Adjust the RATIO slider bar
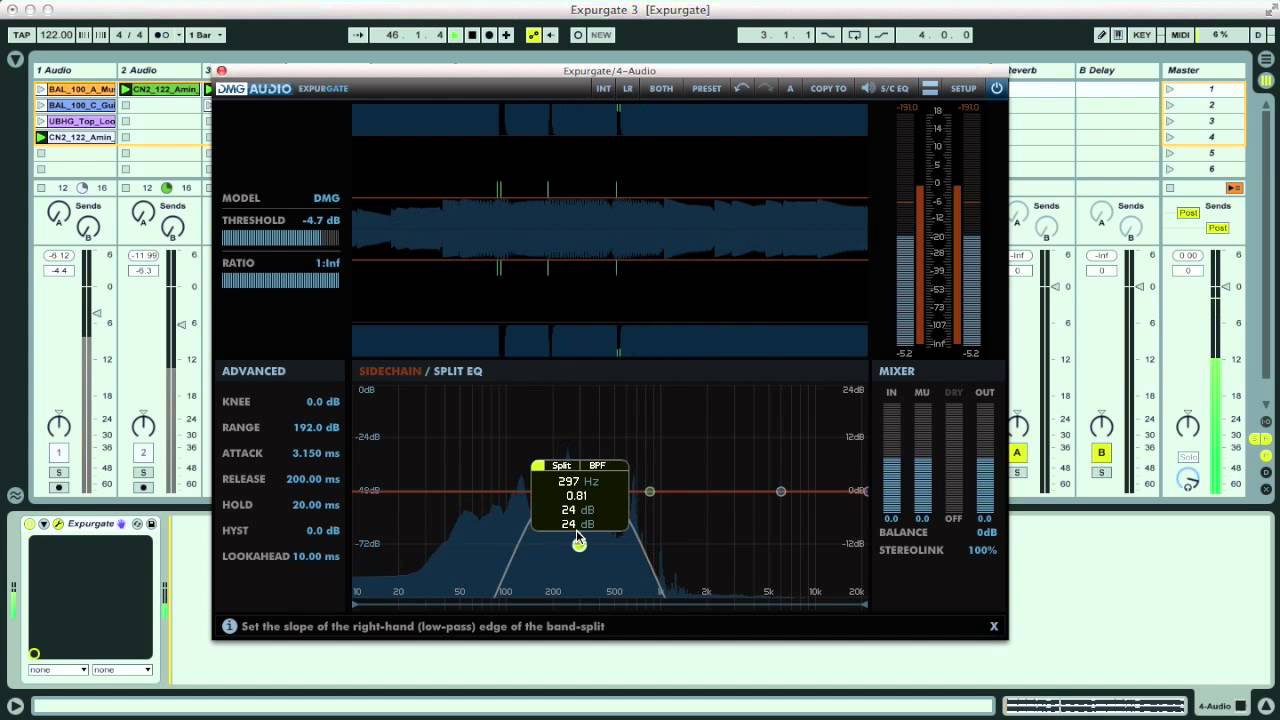 point(280,281)
